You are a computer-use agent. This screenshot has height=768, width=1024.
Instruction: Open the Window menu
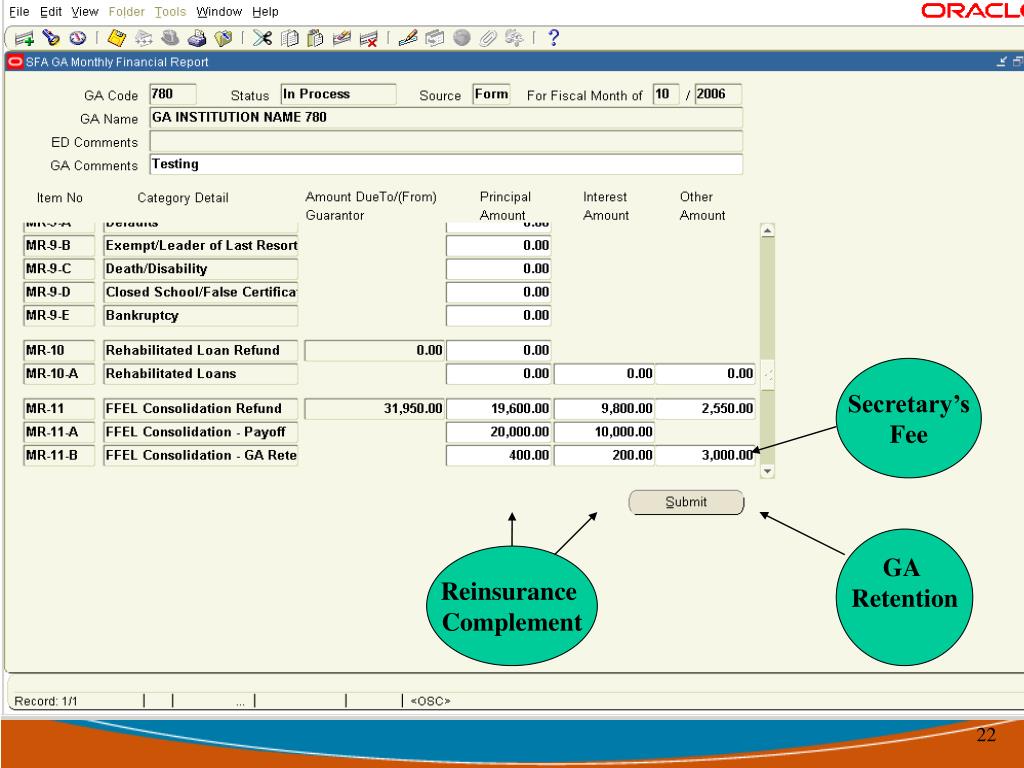[217, 11]
